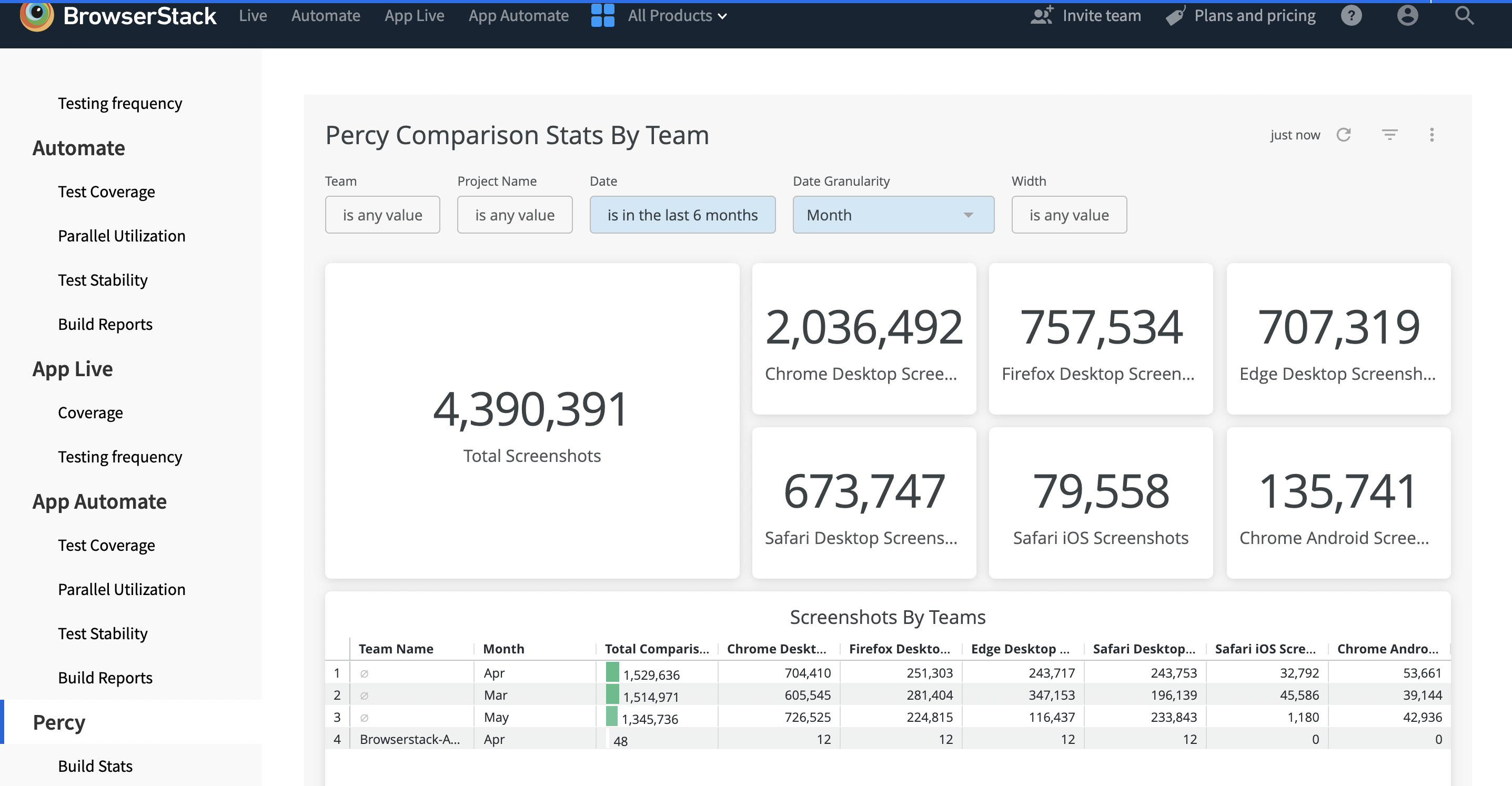
Task: Open the dashboard three-dot actions menu
Action: click(x=1432, y=135)
